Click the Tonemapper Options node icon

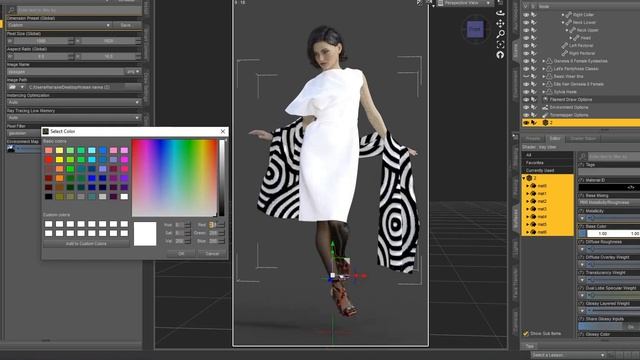point(545,115)
